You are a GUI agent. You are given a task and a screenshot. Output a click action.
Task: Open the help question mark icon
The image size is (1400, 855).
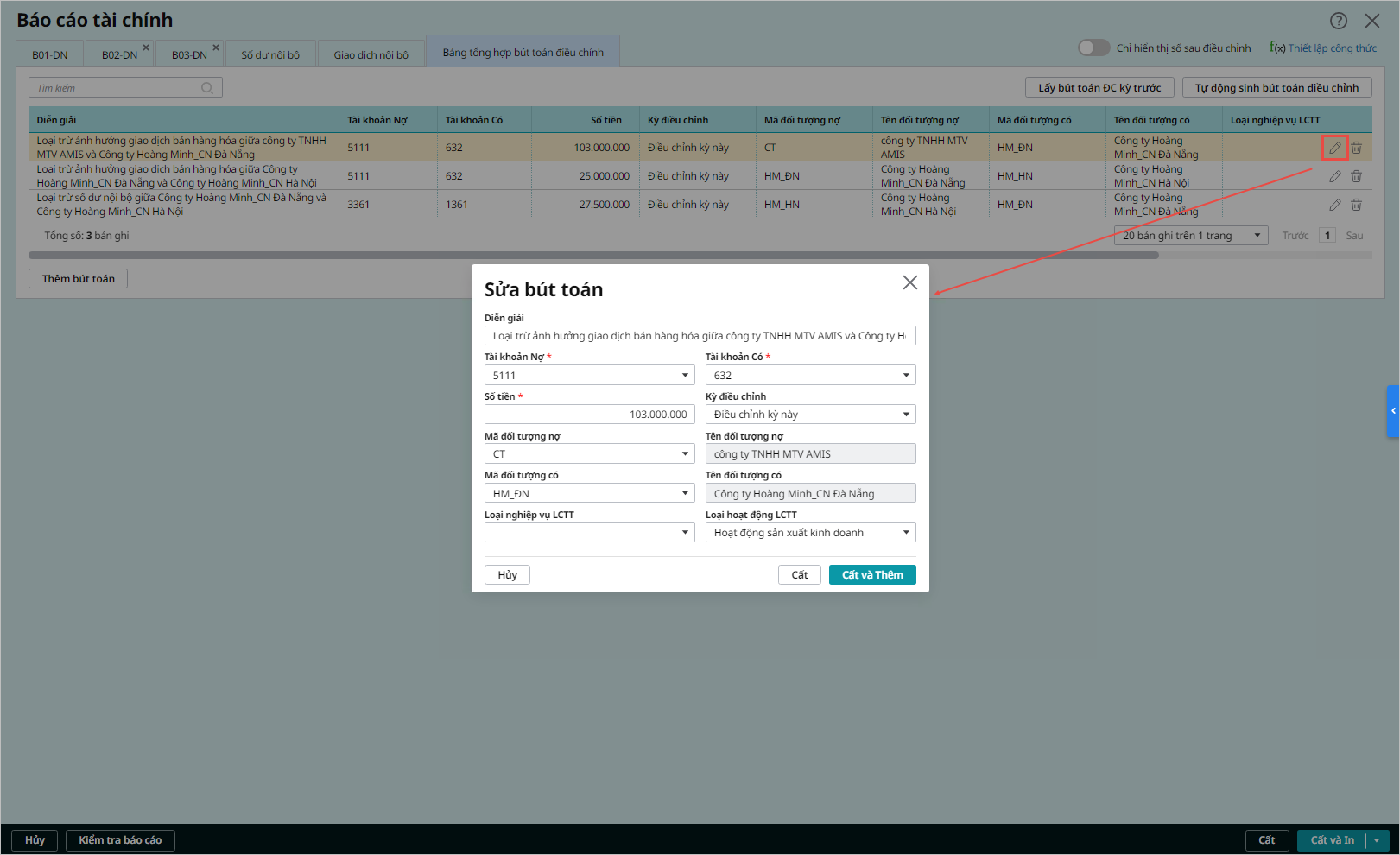pyautogui.click(x=1338, y=21)
